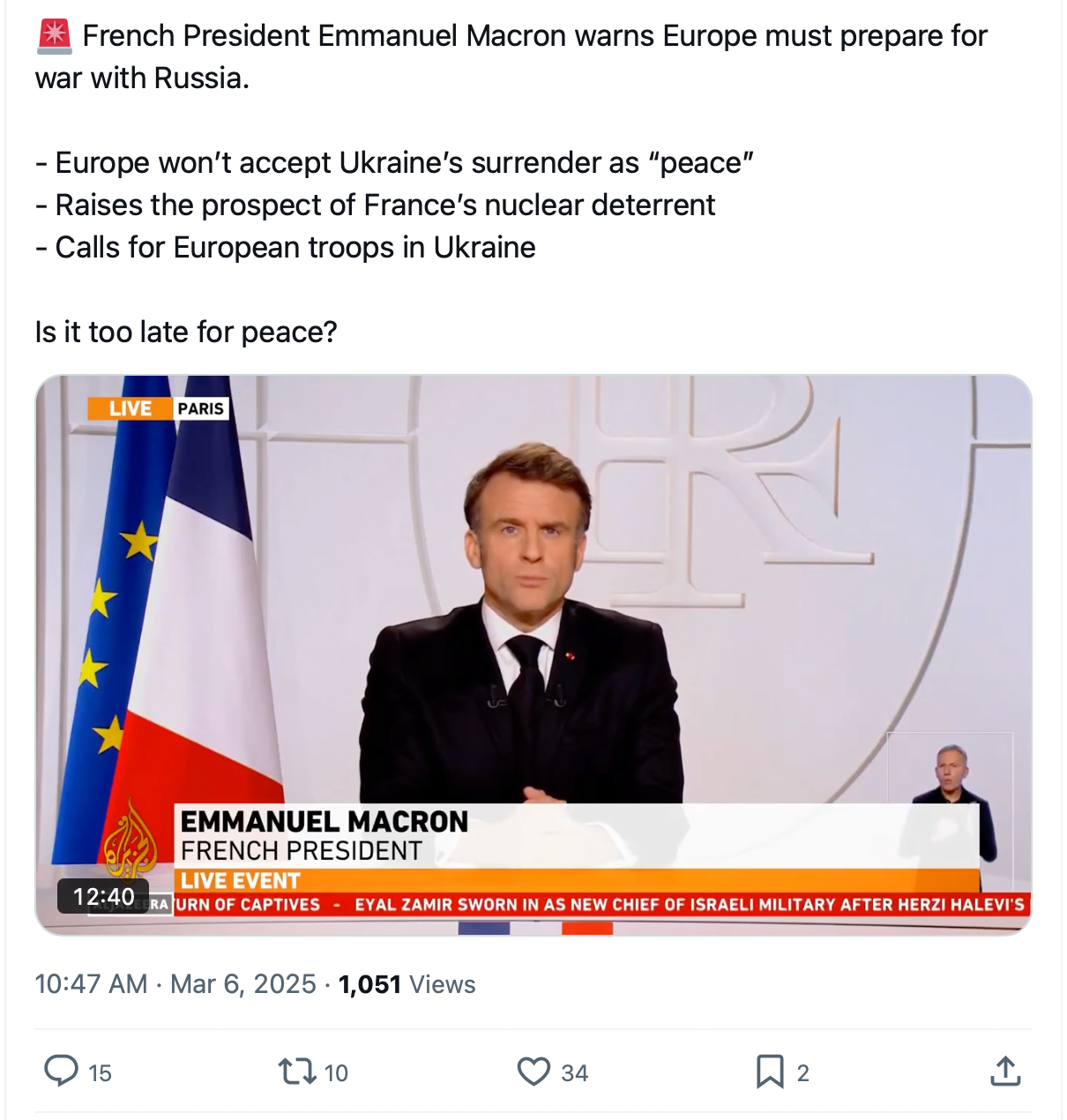Click the reply speech bubble icon

(62, 1071)
